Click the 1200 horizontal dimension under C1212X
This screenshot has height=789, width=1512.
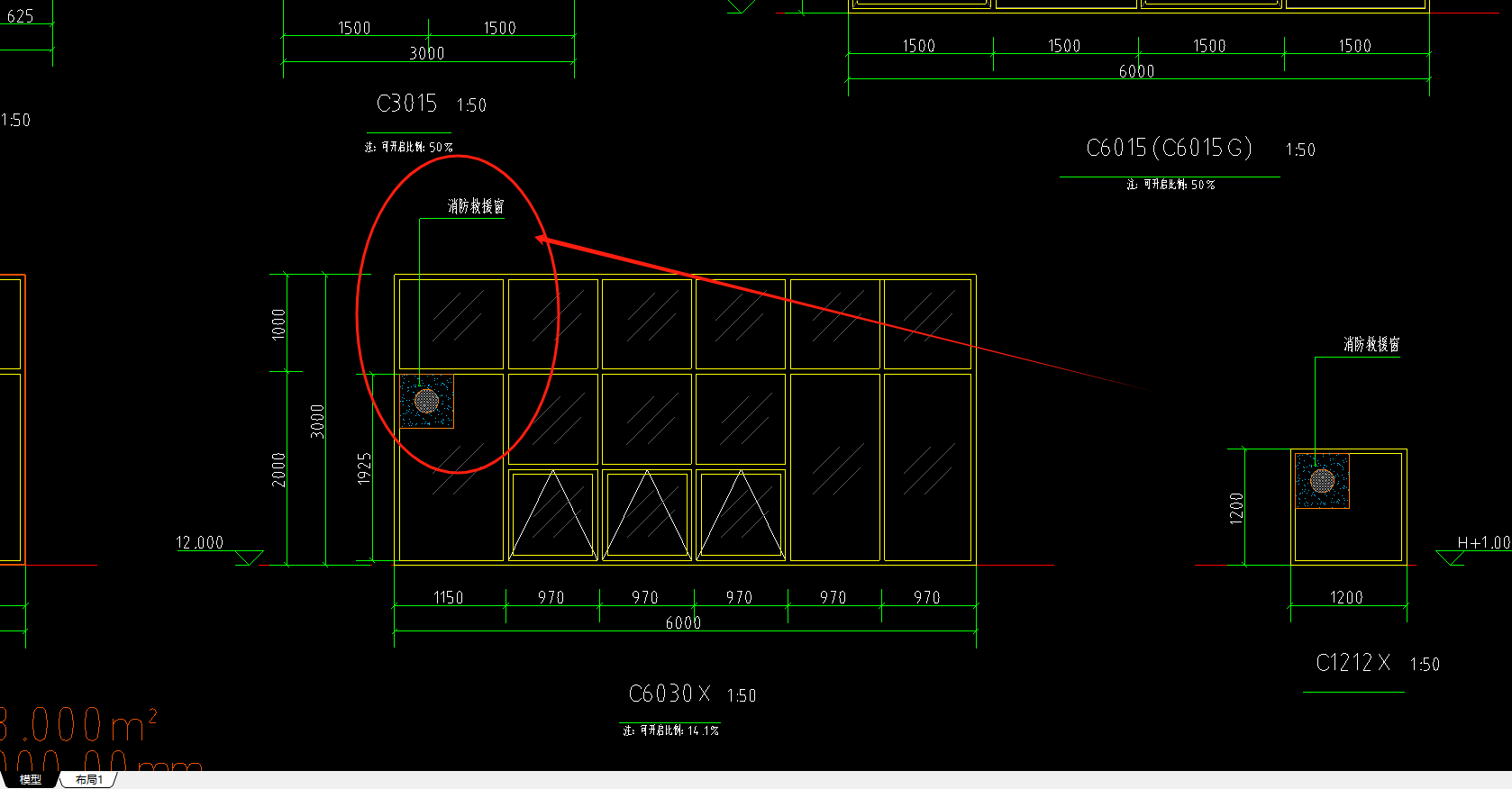1346,597
